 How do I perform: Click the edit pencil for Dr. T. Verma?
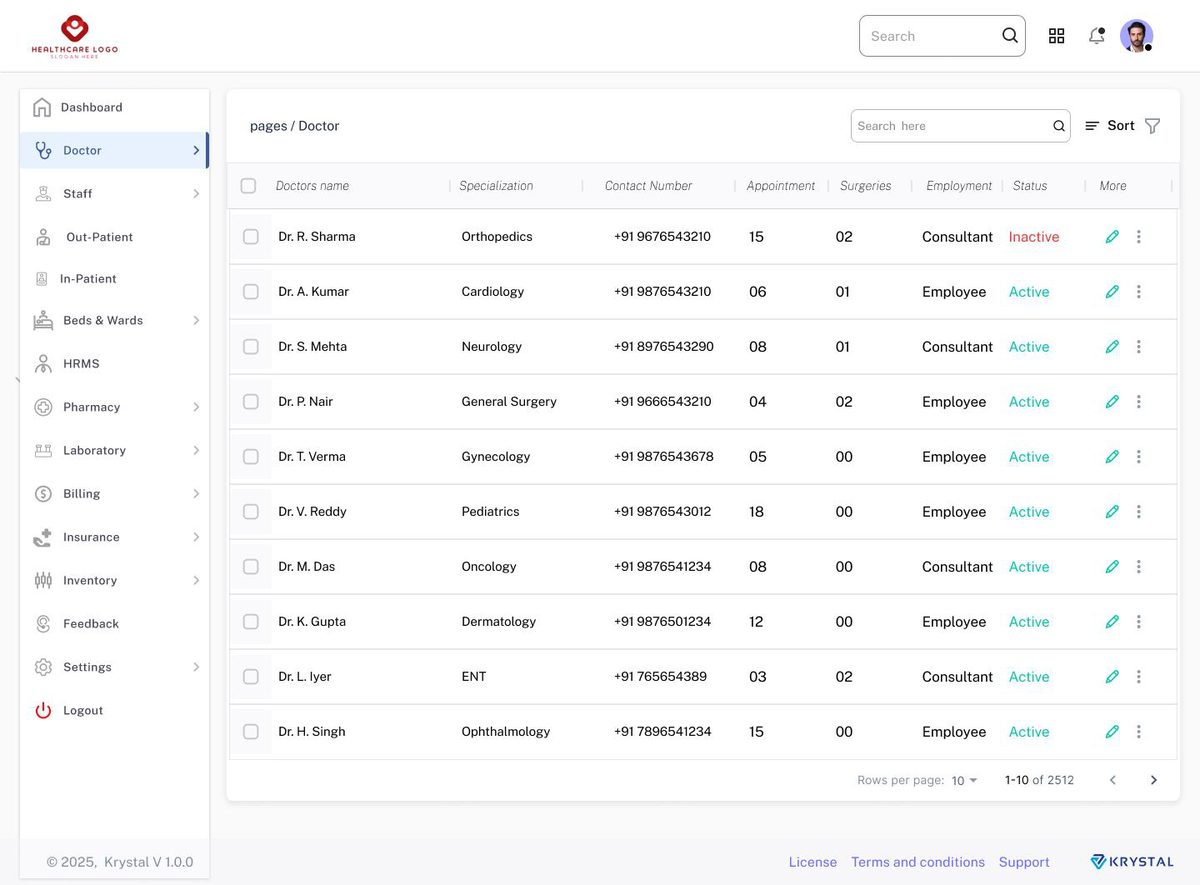[1112, 457]
